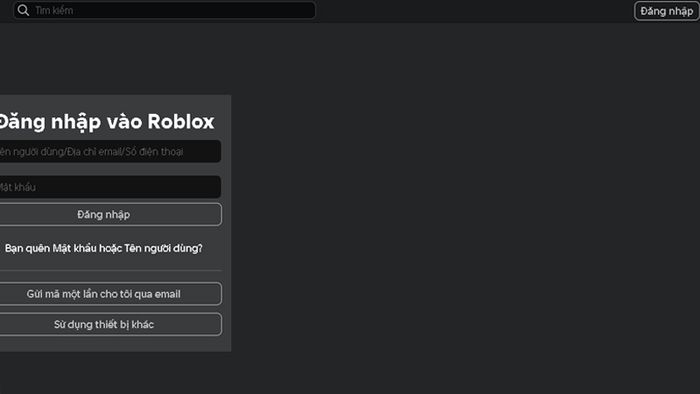Focus the Mật khẩu password field
Screen dimensions: 700x394
(x=110, y=187)
